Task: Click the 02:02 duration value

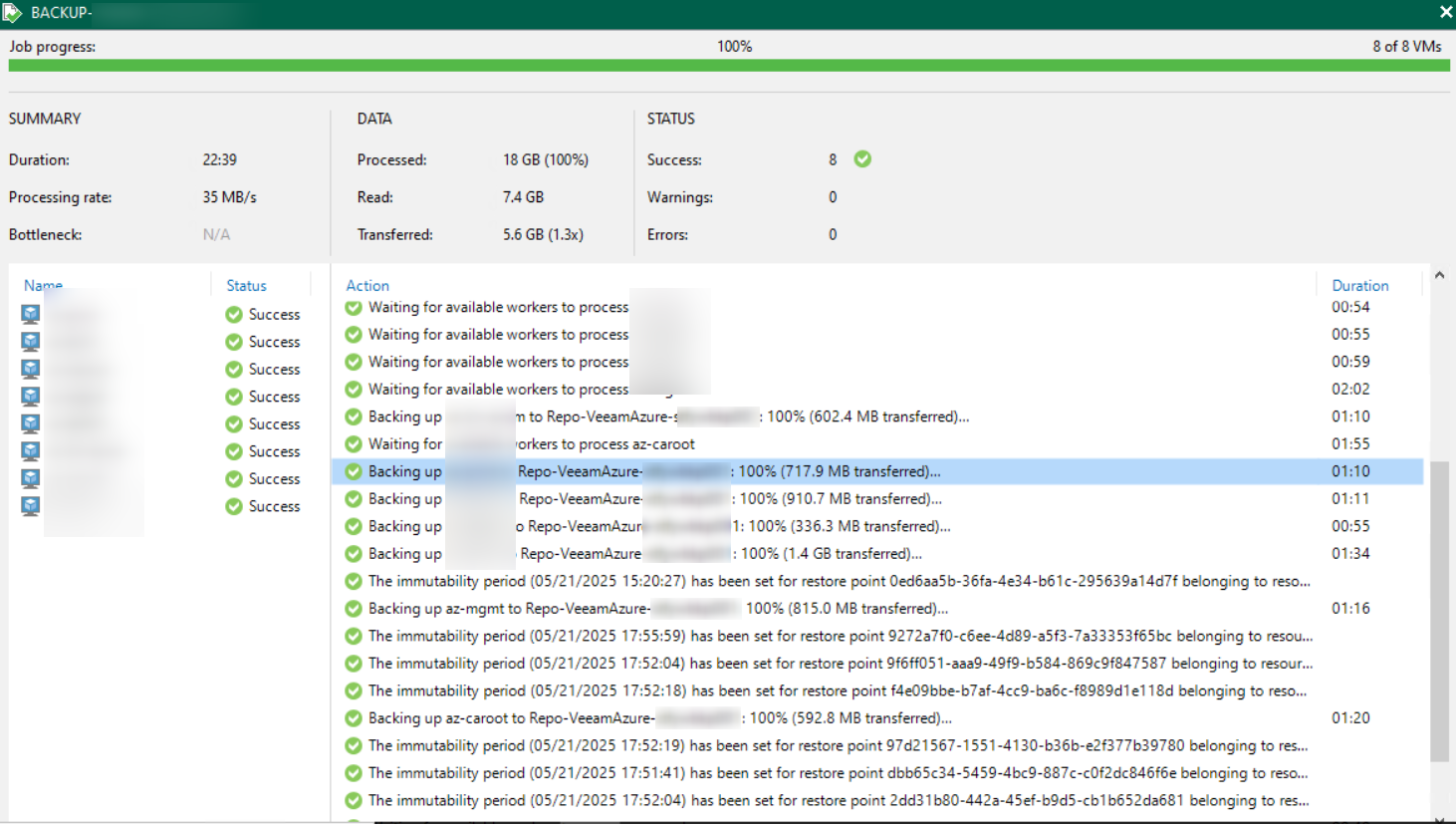Action: [1350, 390]
